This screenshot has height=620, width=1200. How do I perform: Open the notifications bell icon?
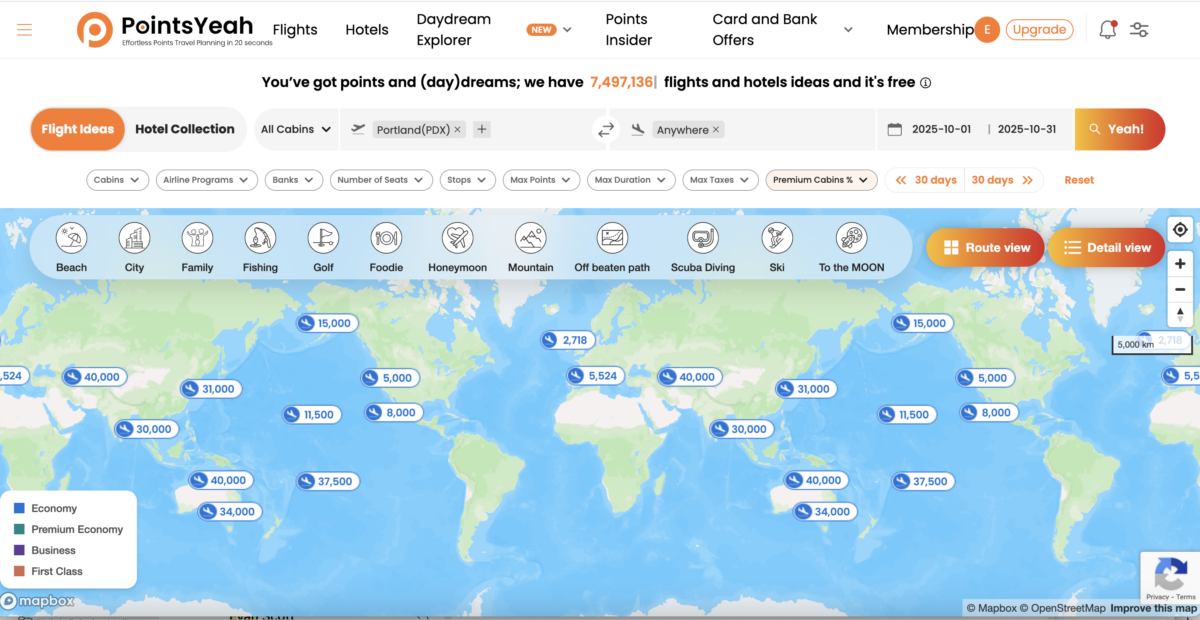point(1108,29)
